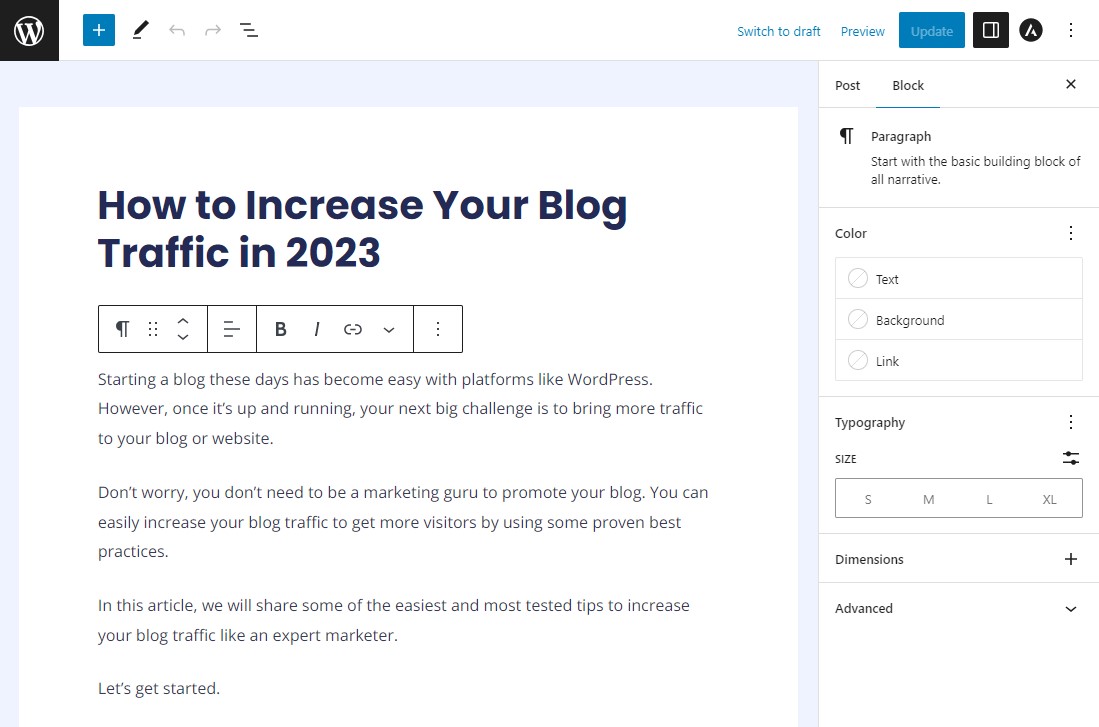Click the "Let's get started." paragraph

tap(158, 688)
